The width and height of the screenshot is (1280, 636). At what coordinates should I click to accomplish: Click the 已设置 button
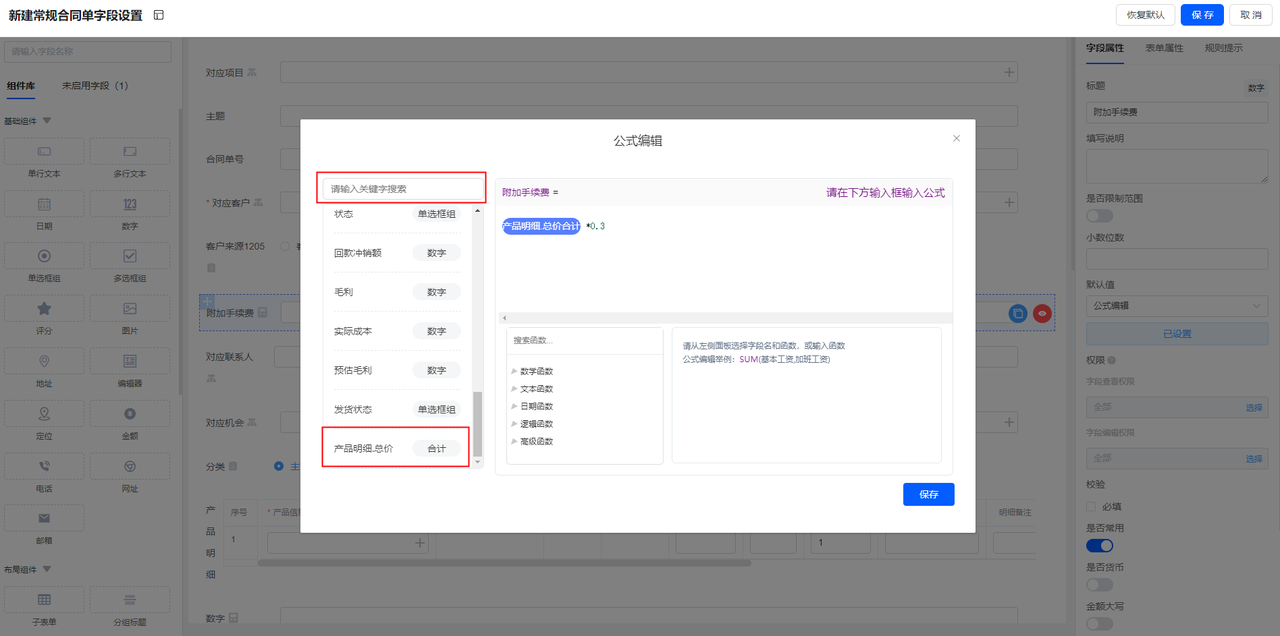tap(1177, 334)
